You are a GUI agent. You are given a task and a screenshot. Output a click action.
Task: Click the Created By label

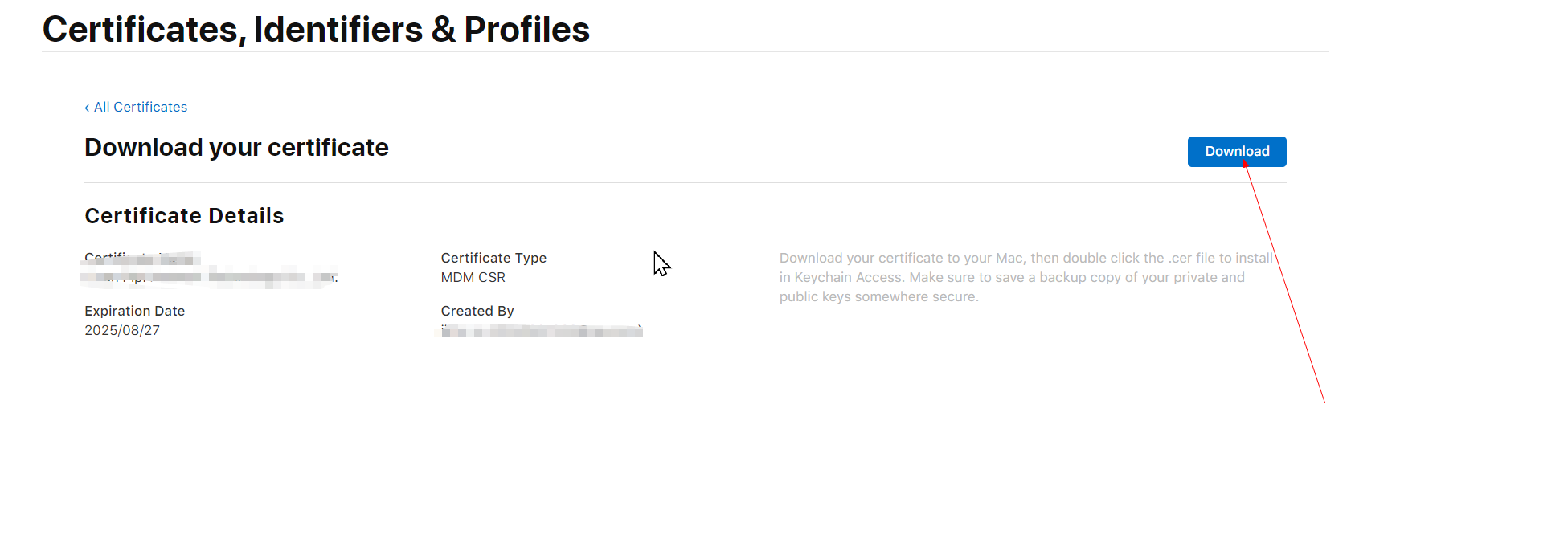point(477,311)
